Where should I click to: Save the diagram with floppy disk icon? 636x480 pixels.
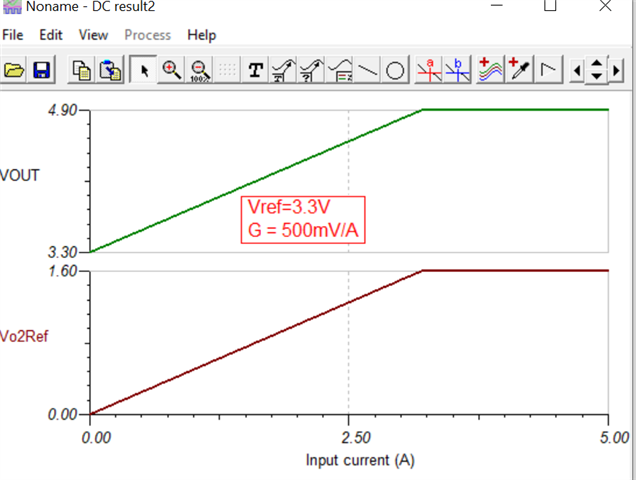tap(41, 70)
